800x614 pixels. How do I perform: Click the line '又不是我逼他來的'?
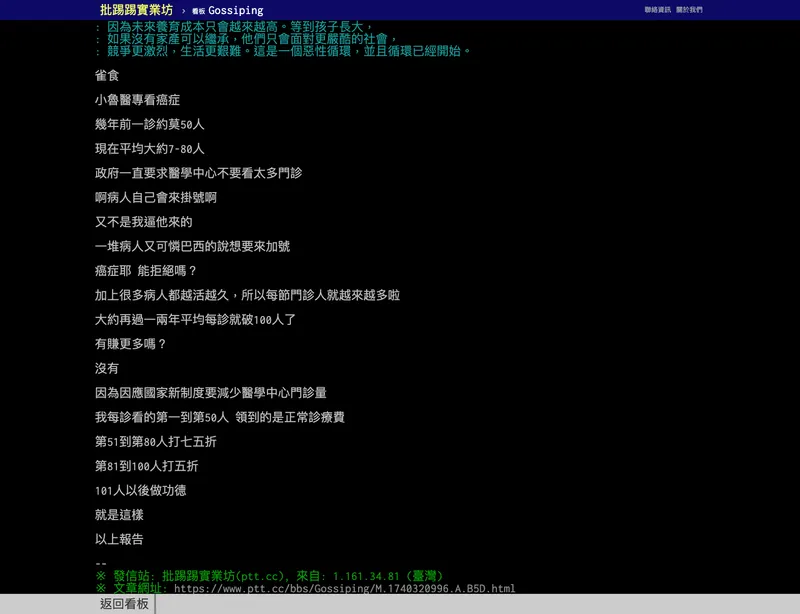(x=143, y=222)
